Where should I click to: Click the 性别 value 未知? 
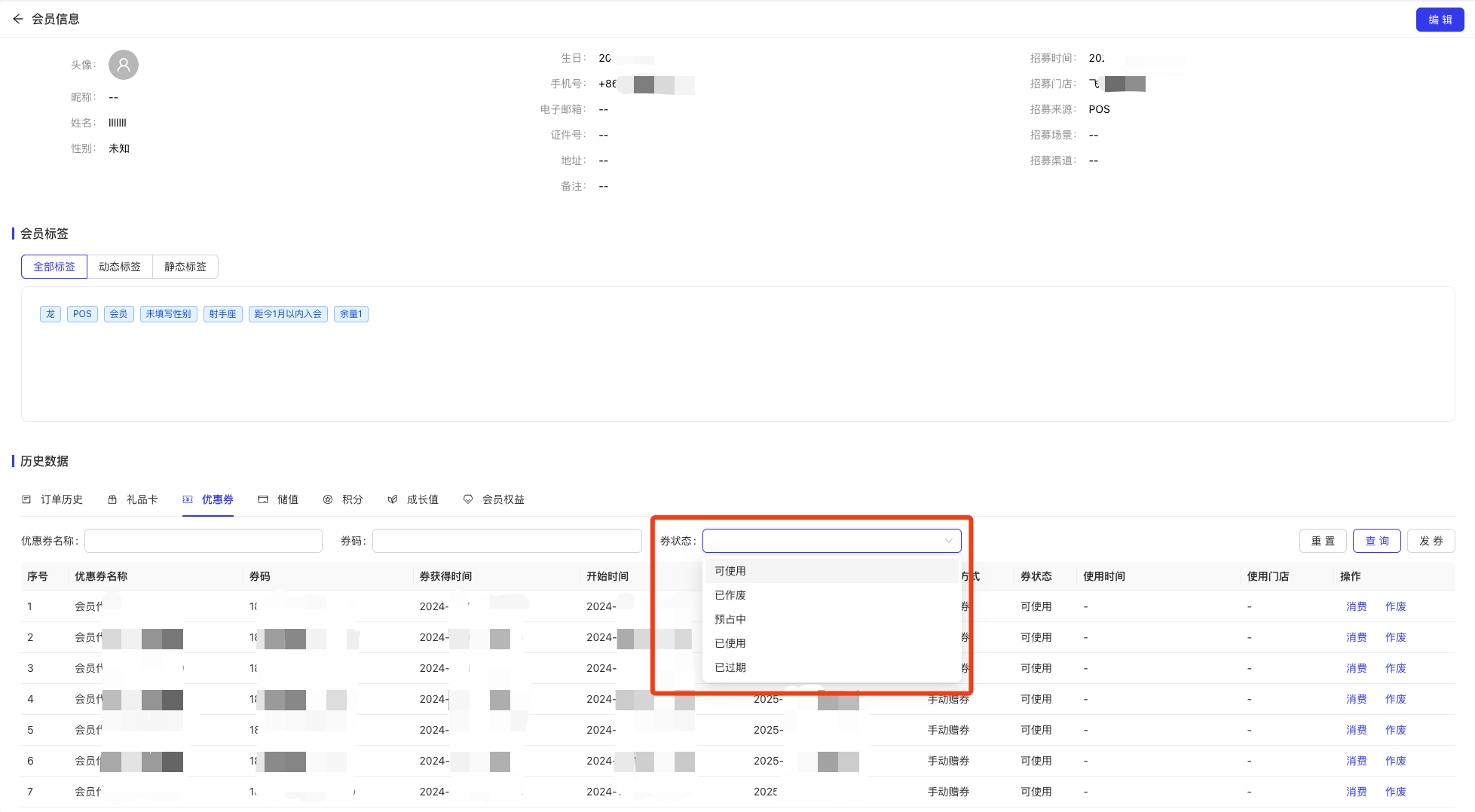(x=119, y=148)
